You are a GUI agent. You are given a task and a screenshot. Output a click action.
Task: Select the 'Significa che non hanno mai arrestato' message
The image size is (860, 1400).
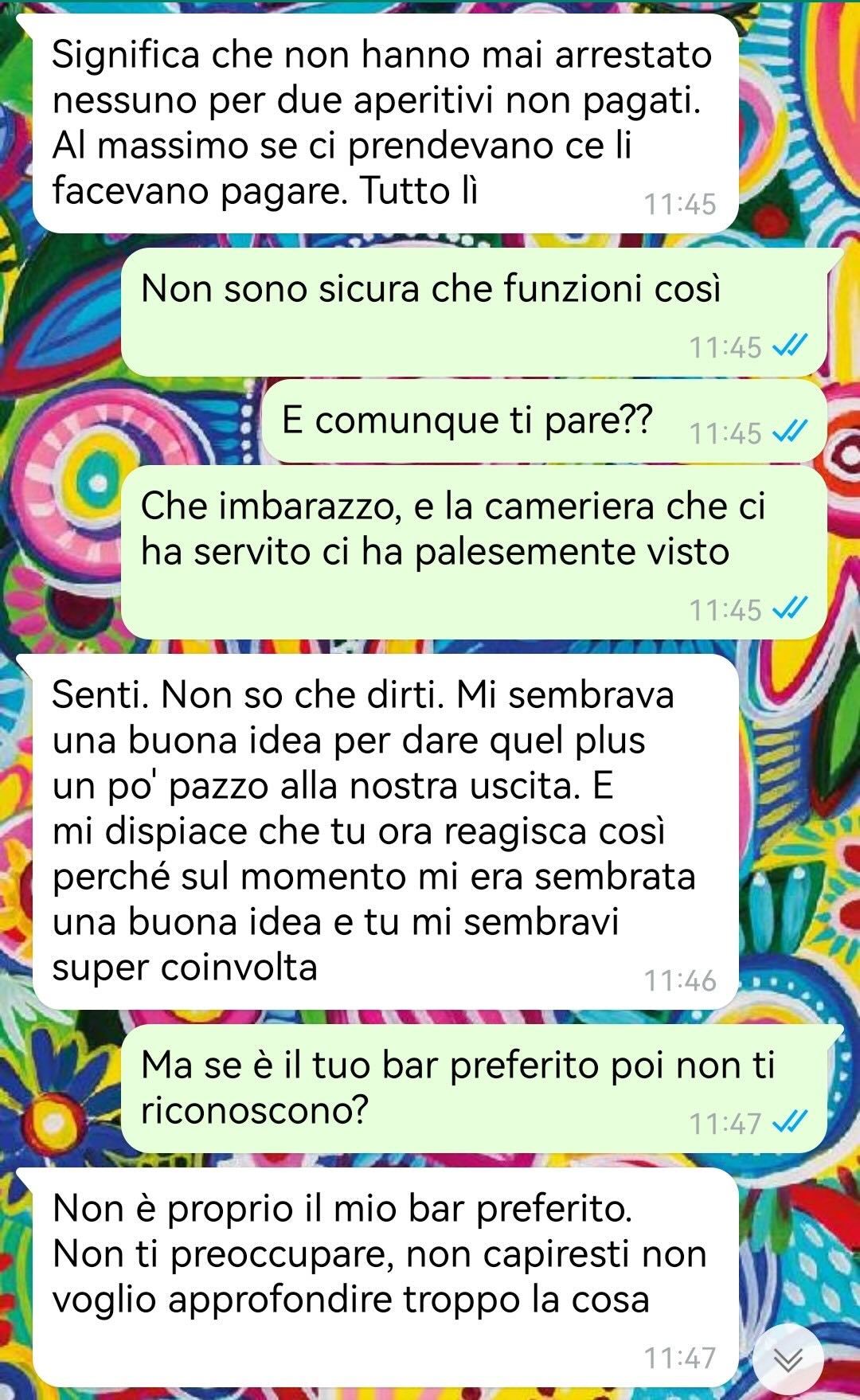pos(385,124)
